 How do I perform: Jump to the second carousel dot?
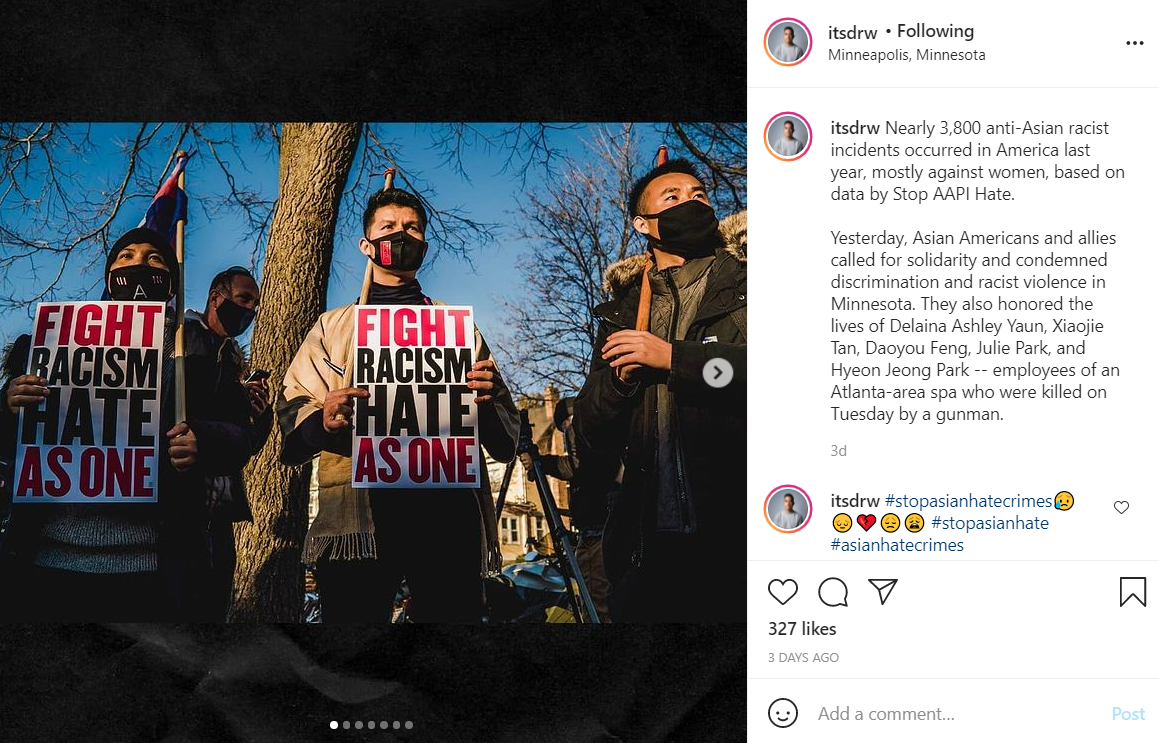pos(346,725)
